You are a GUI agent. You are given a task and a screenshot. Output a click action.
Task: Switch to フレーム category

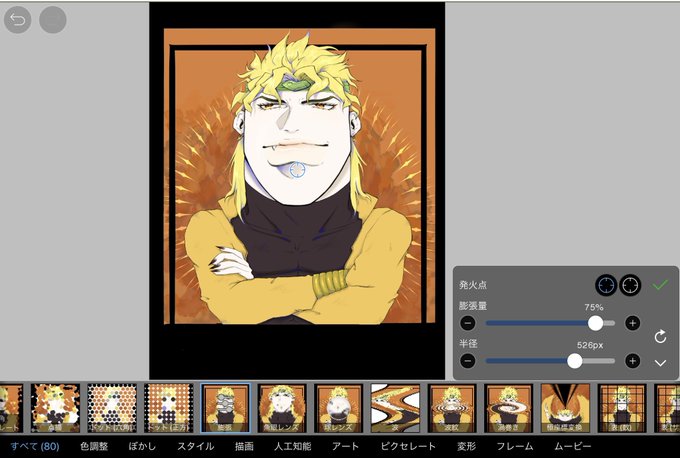click(515, 446)
